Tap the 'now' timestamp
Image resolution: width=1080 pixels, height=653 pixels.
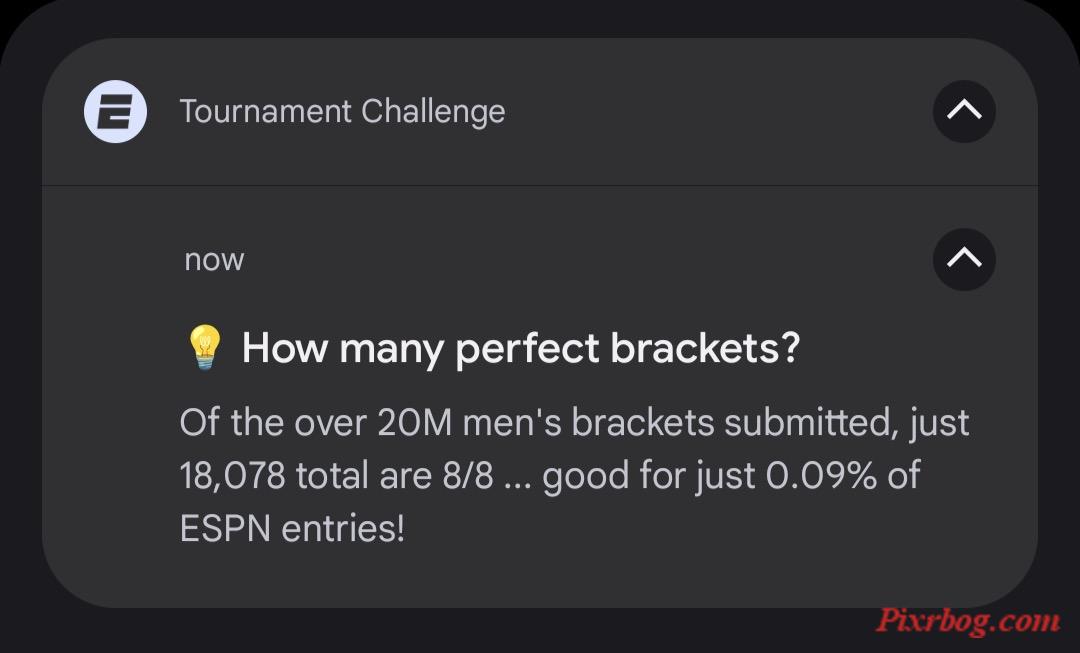tap(214, 260)
